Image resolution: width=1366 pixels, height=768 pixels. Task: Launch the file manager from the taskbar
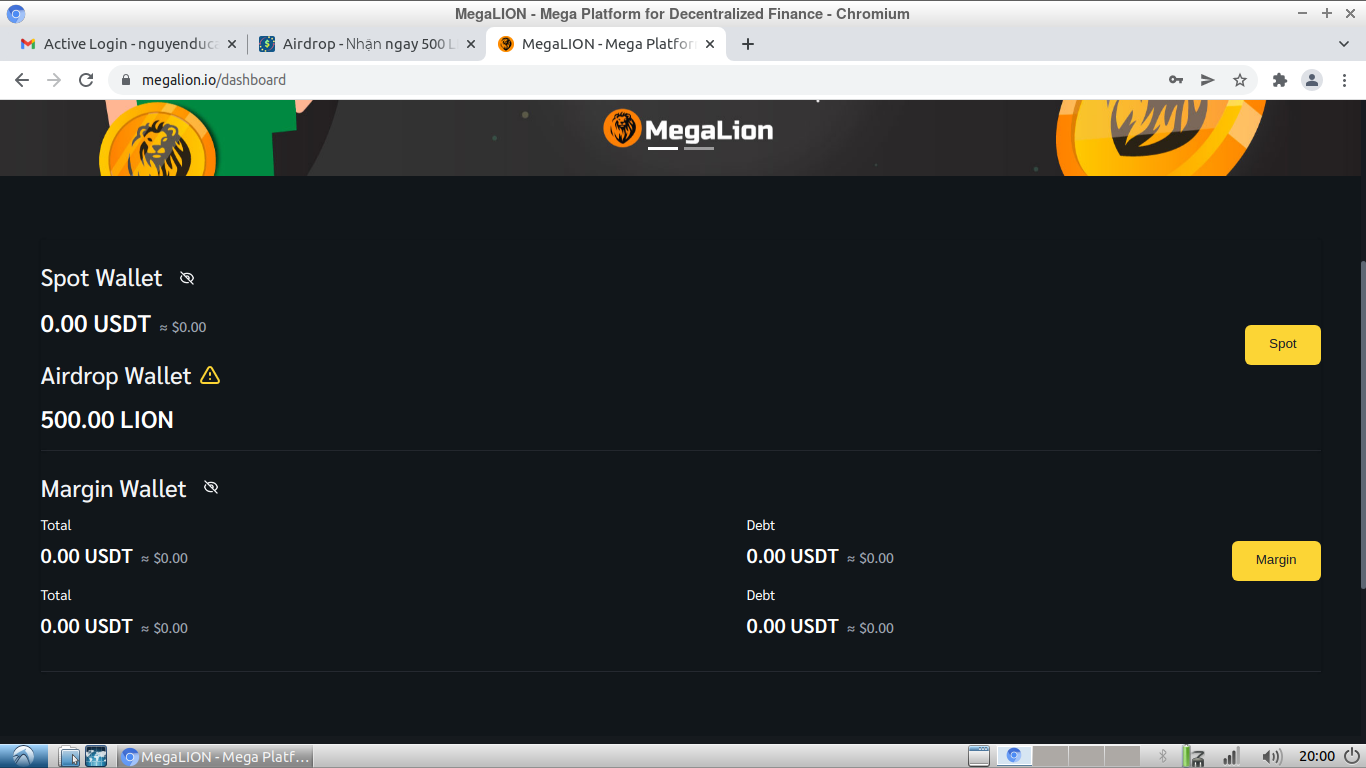click(69, 756)
